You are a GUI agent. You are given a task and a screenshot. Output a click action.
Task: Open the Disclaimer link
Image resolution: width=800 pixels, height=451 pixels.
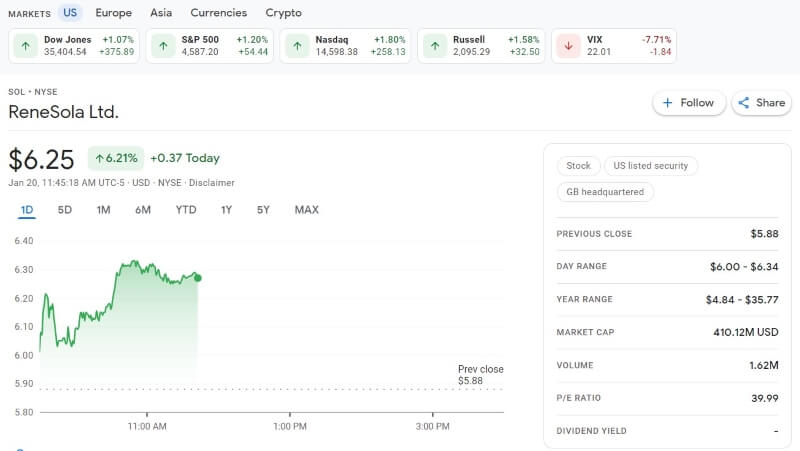212,183
